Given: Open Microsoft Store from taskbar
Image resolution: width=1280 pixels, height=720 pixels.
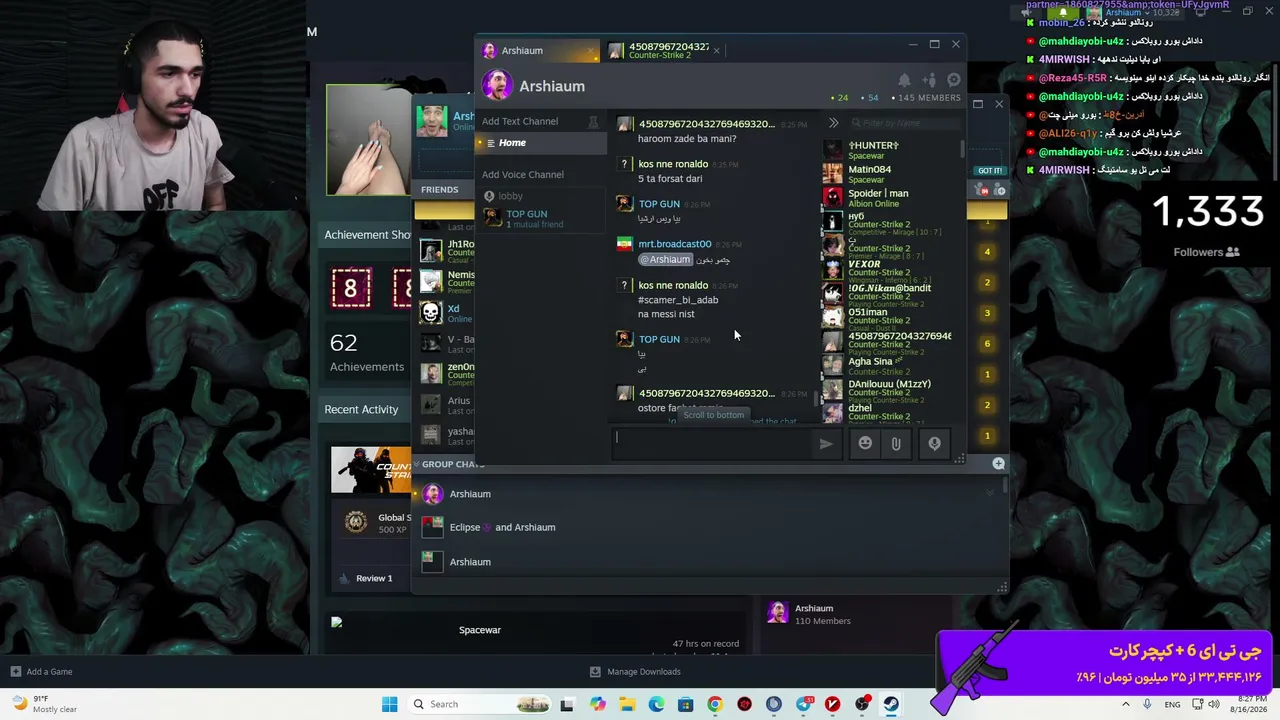Looking at the screenshot, I should pos(685,704).
